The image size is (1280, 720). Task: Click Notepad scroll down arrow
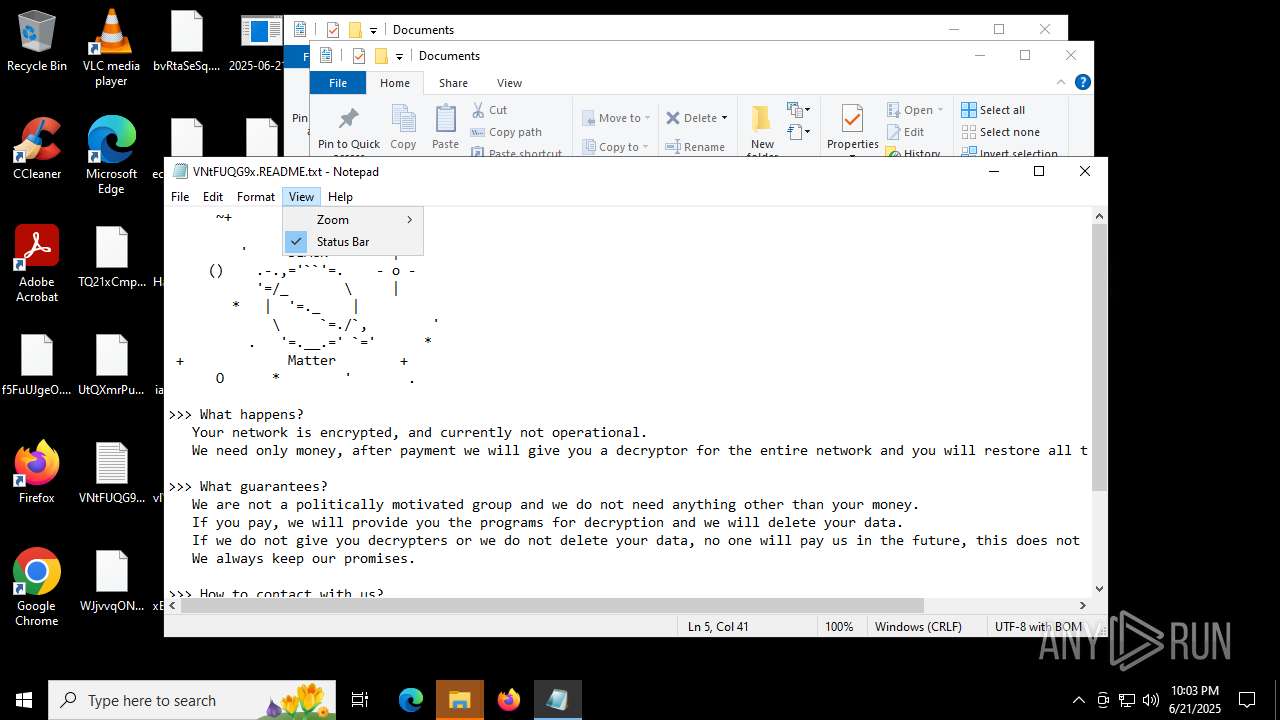click(x=1099, y=589)
